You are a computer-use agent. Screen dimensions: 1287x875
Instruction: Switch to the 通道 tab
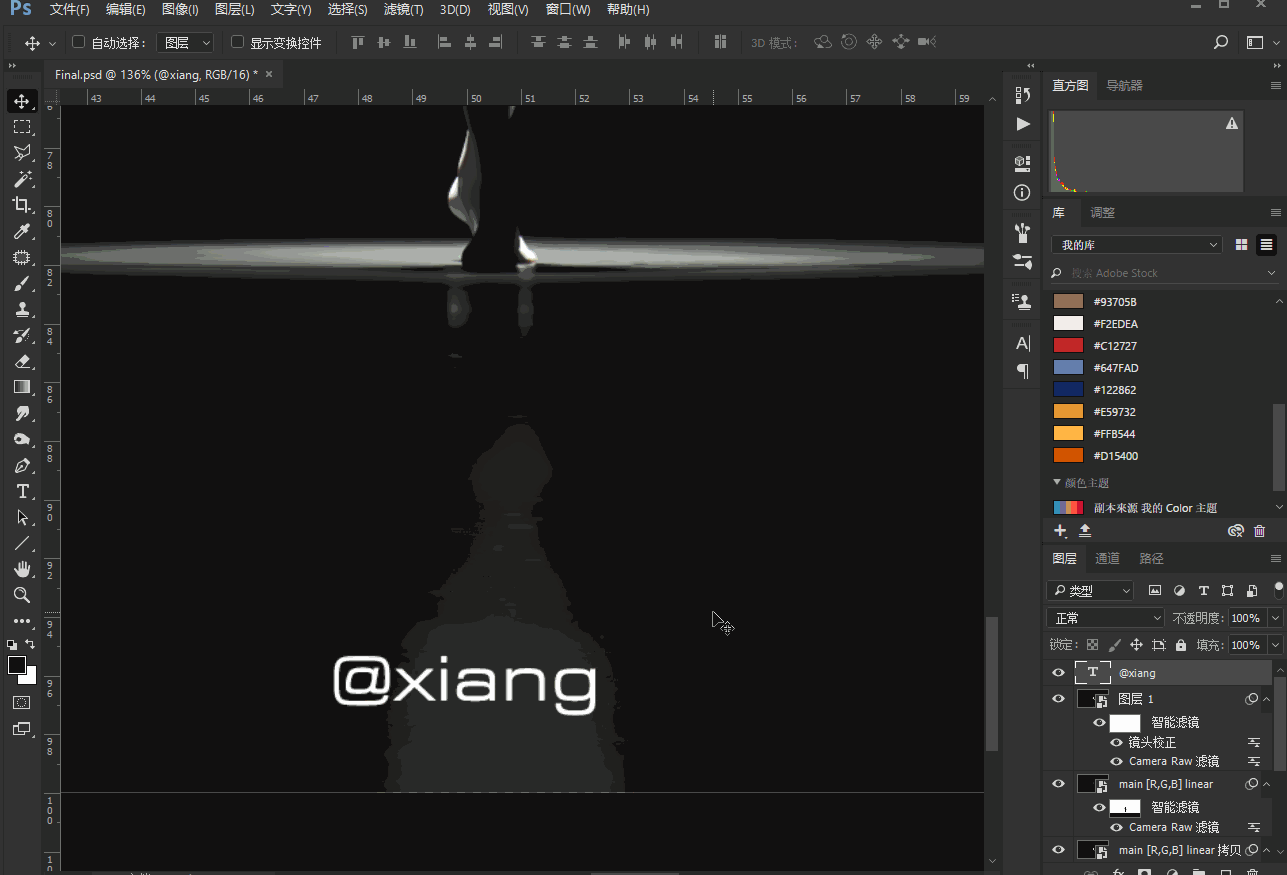pos(1107,559)
